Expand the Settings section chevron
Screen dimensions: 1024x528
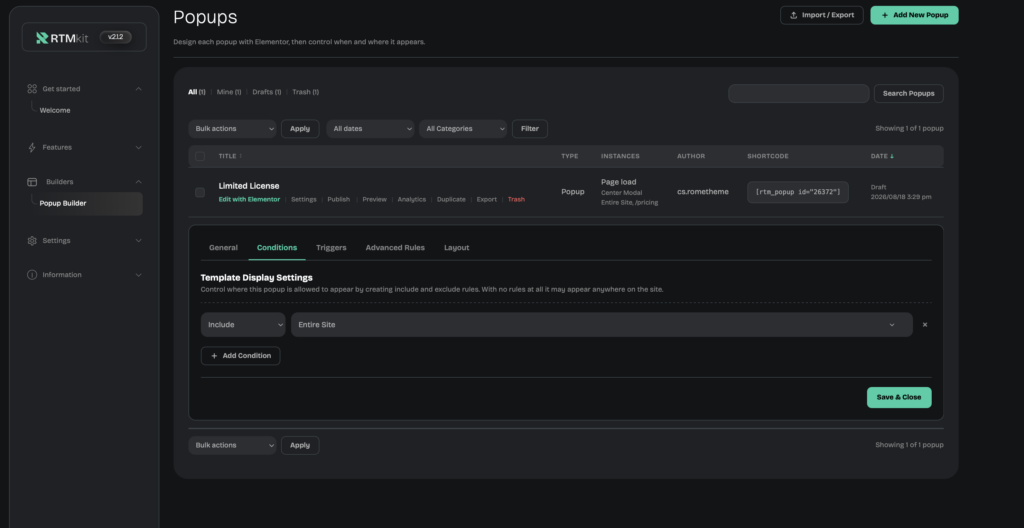138,240
